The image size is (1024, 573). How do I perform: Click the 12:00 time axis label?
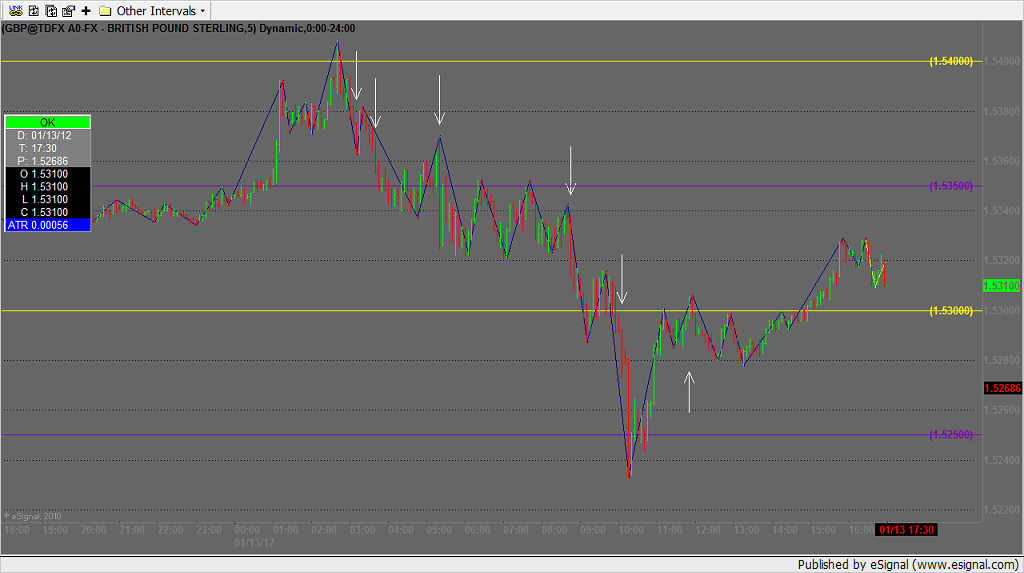click(x=708, y=530)
